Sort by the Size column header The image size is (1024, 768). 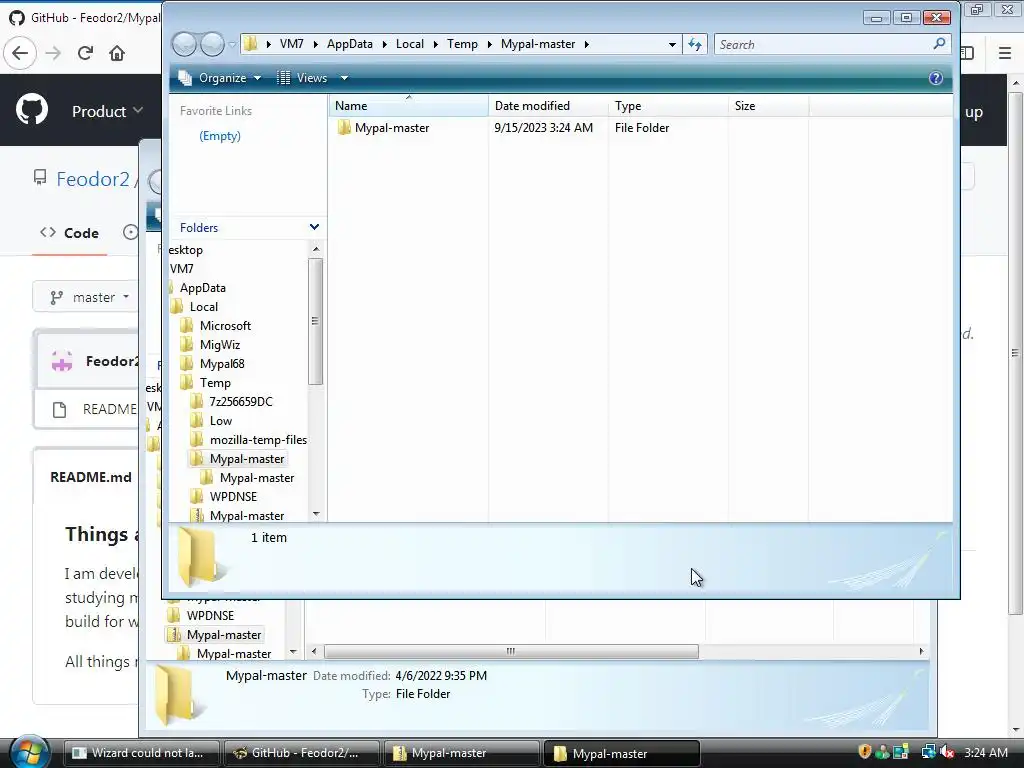768,106
